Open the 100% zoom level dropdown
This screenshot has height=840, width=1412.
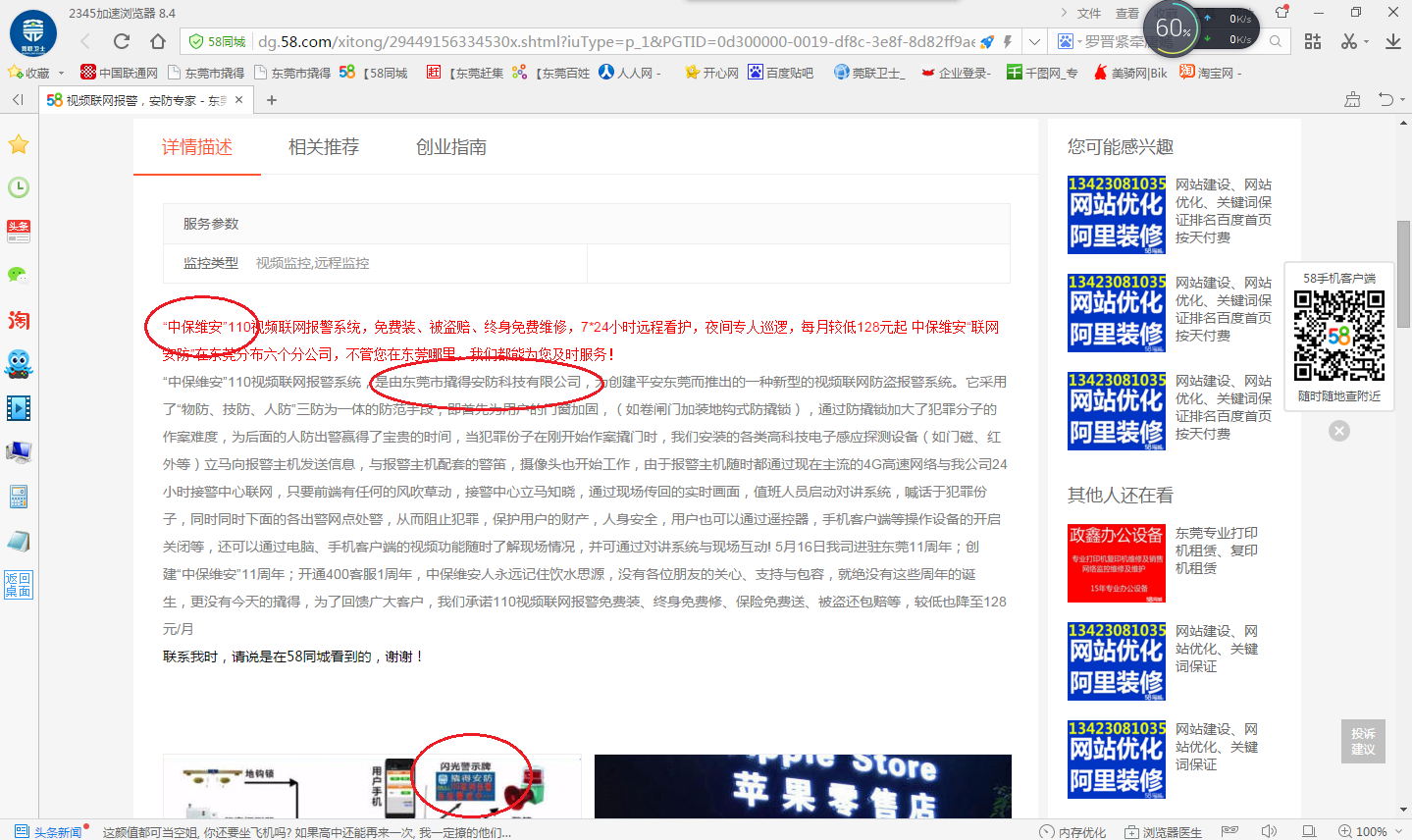pos(1396,831)
